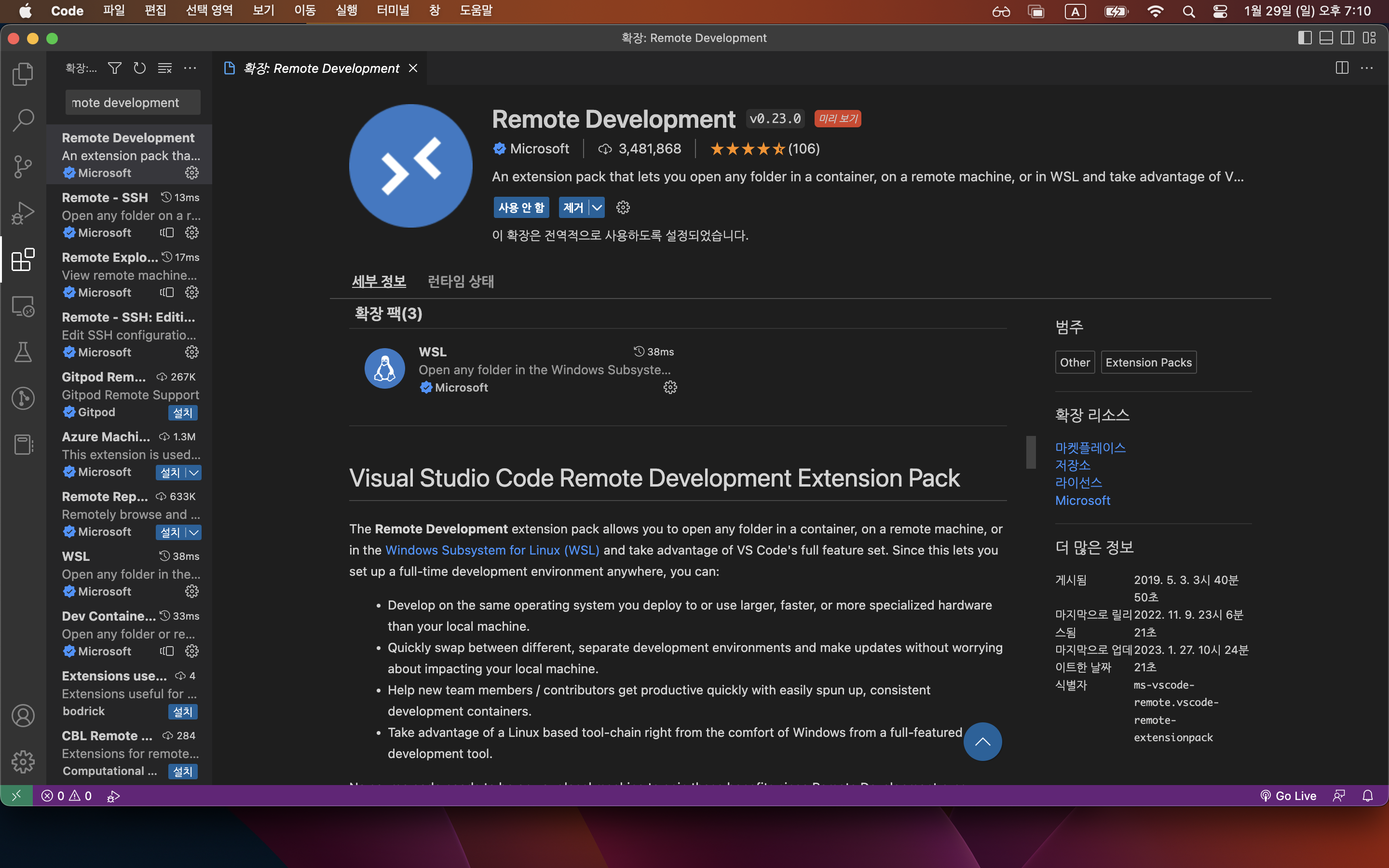The height and width of the screenshot is (868, 1389).
Task: Open the Remote Explorer view
Action: click(x=23, y=306)
